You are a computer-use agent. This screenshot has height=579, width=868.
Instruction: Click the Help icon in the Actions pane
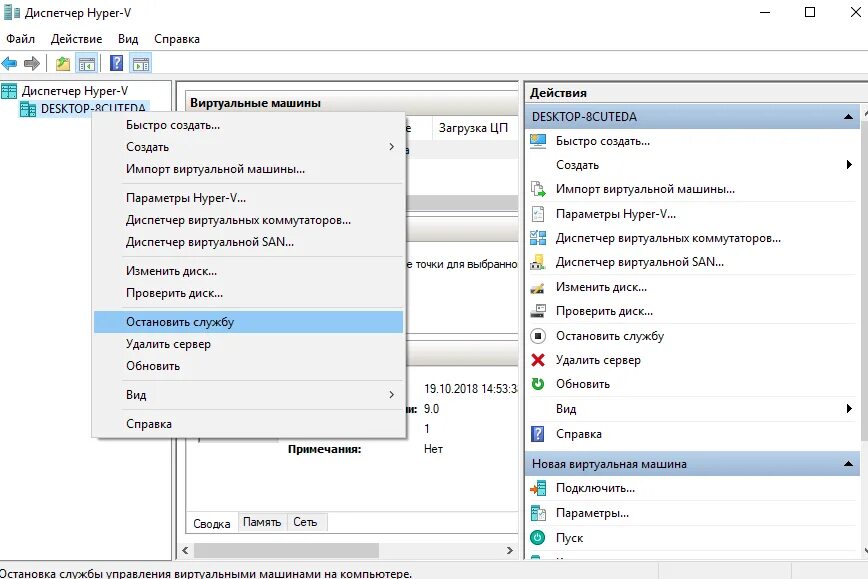538,433
